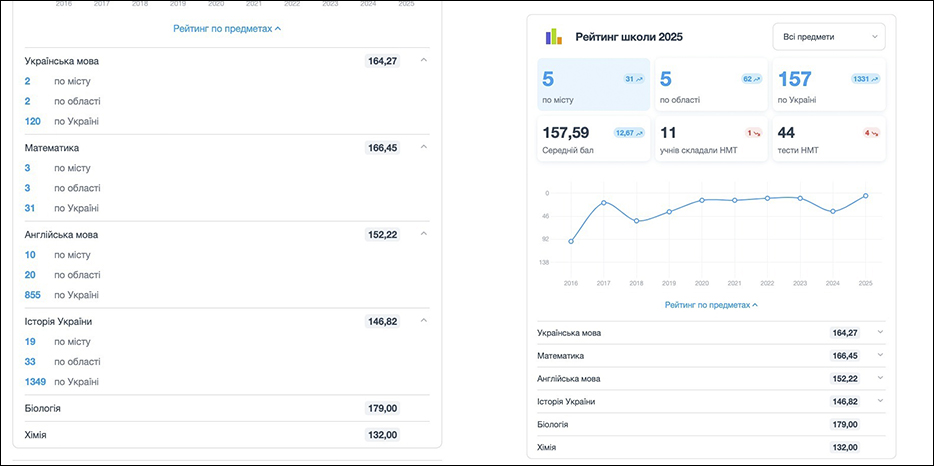Click the Ukraine rank trend badge 1331
This screenshot has width=934, height=466.
pos(865,78)
